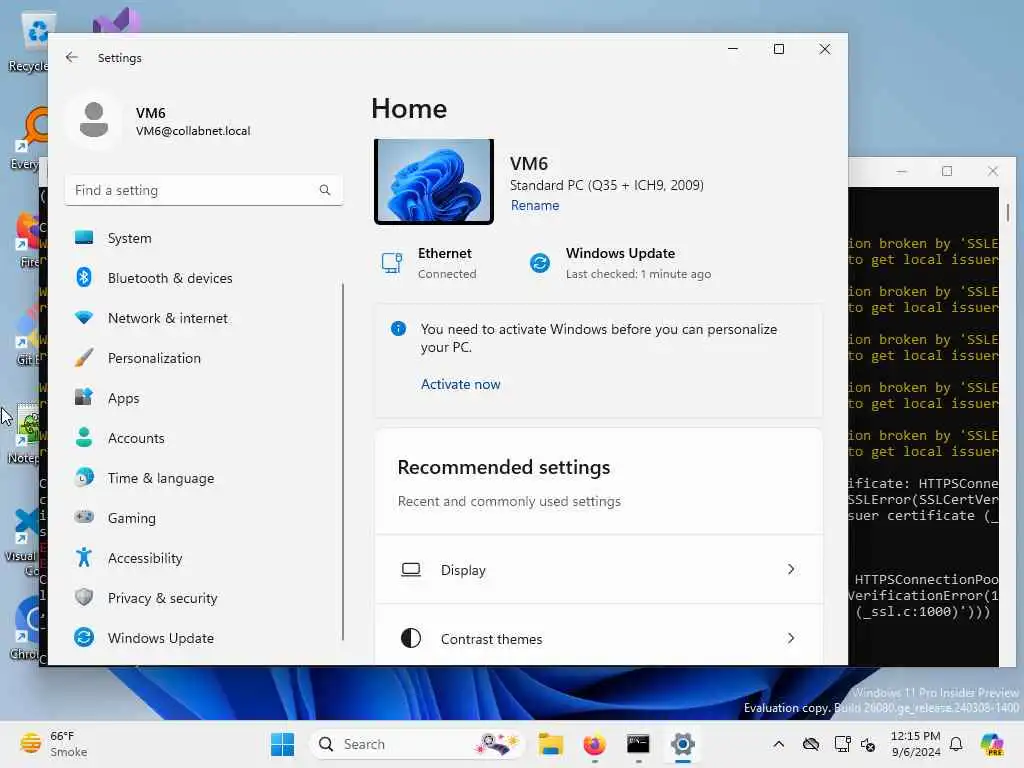Open the Display recommended setting
Viewport: 1024px width, 768px height.
pyautogui.click(x=598, y=569)
